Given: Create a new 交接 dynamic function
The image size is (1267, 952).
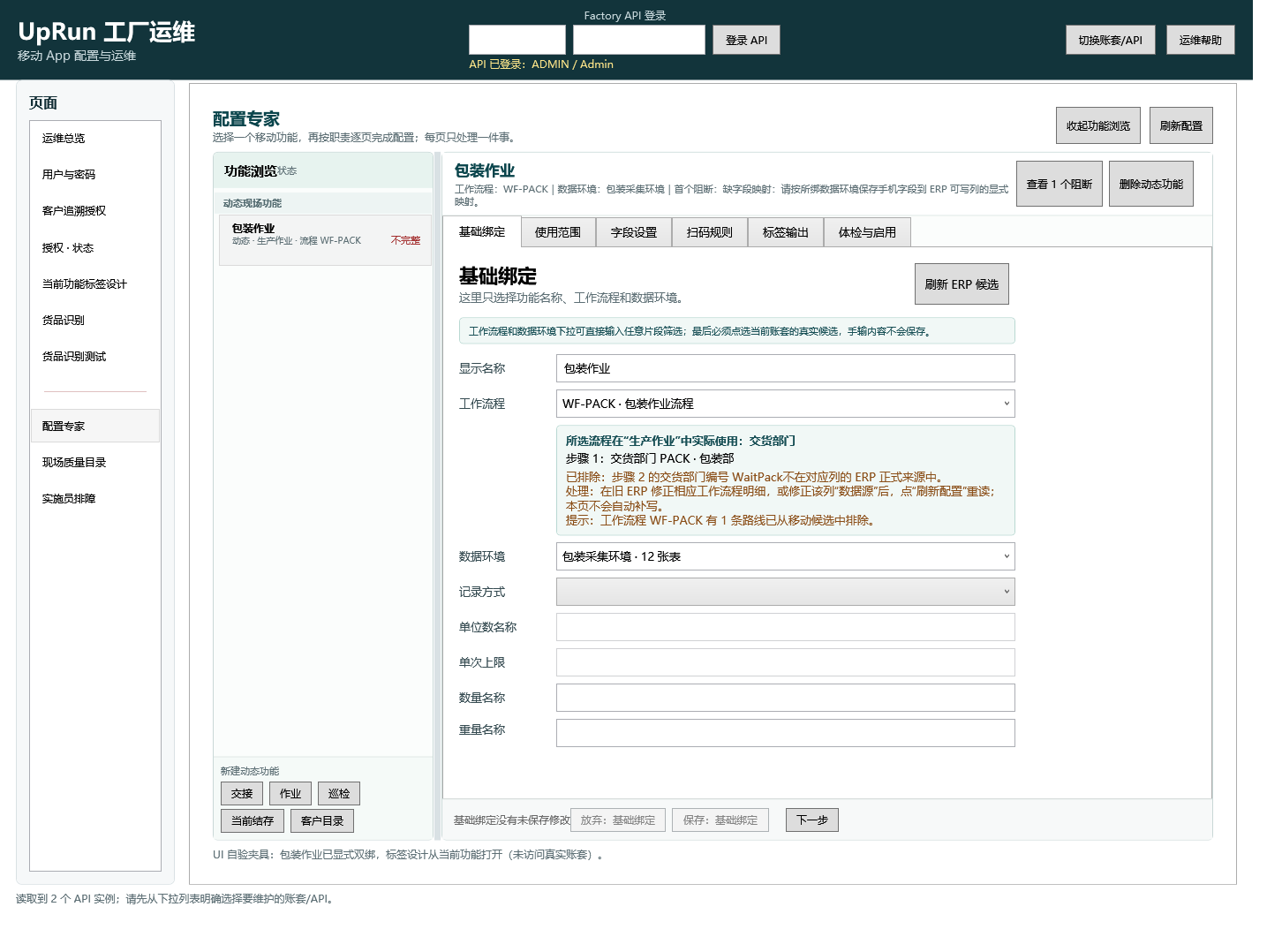Looking at the screenshot, I should tap(242, 794).
